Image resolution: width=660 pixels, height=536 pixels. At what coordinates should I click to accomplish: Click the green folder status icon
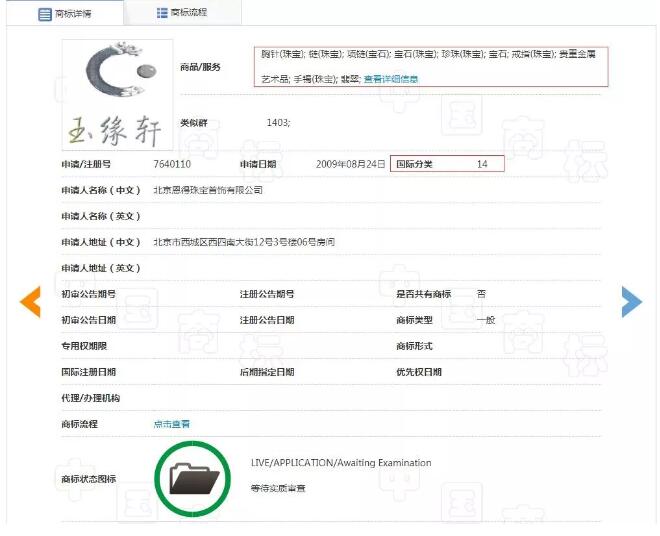pos(193,479)
